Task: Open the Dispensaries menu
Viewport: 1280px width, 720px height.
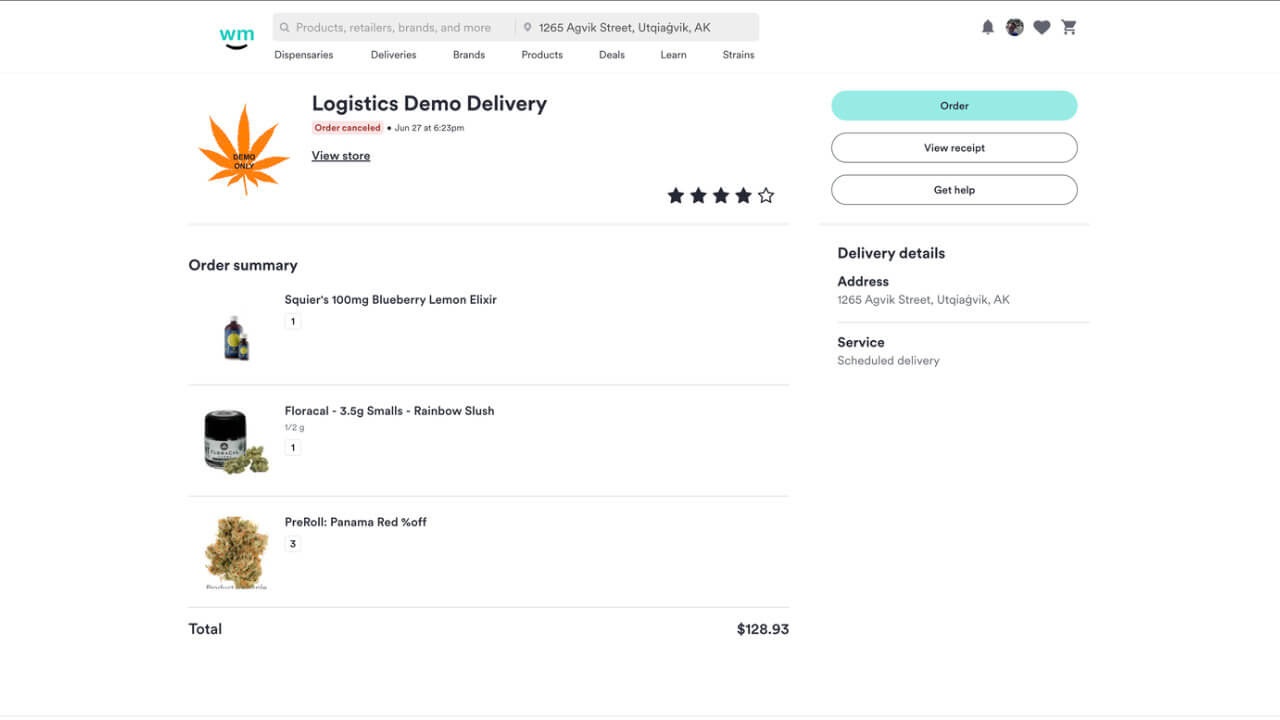Action: click(304, 55)
